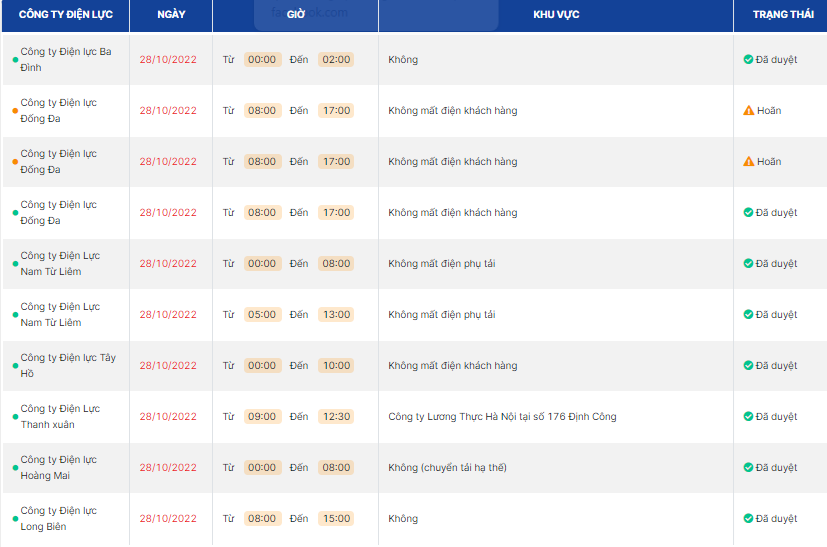Click date 28/10/2022 in Thanh xuân row
This screenshot has width=827, height=547.
[168, 416]
